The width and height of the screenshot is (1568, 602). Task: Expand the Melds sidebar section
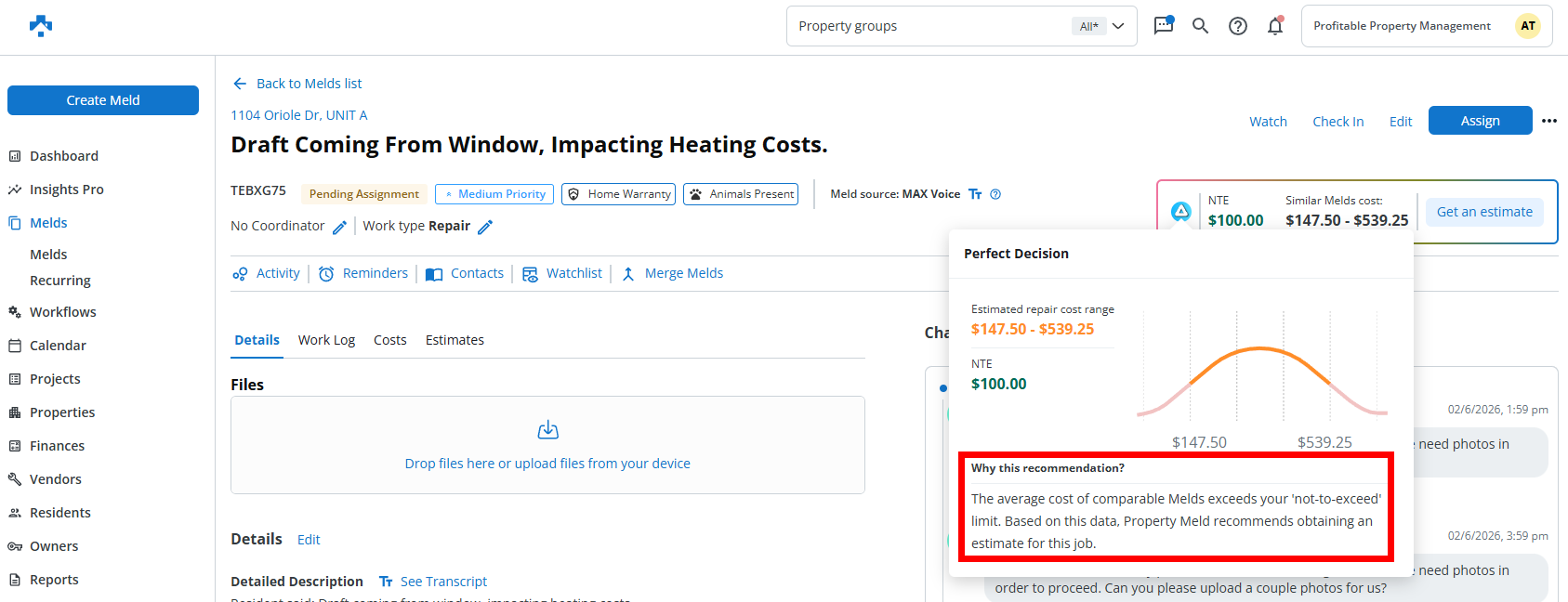[48, 223]
